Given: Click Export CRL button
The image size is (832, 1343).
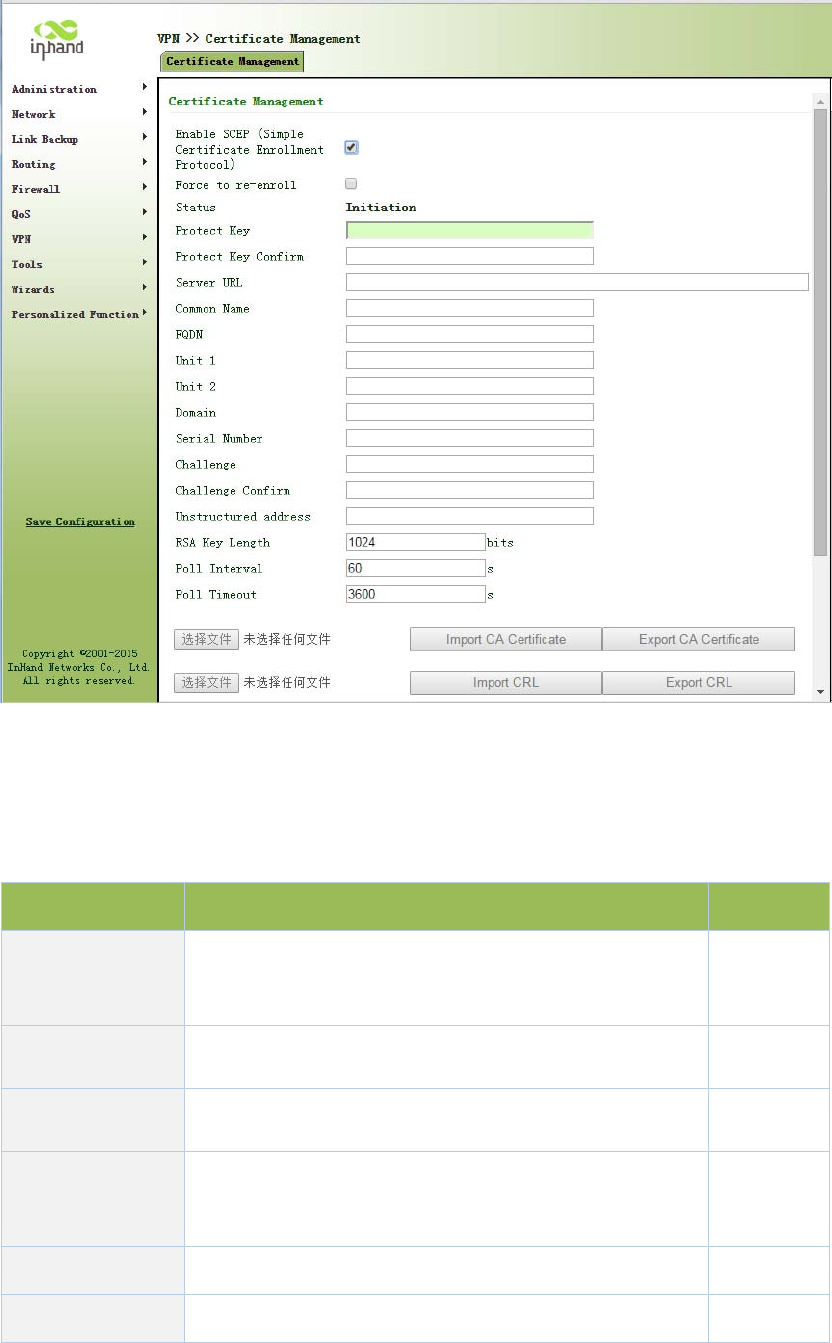Looking at the screenshot, I should coord(698,682).
